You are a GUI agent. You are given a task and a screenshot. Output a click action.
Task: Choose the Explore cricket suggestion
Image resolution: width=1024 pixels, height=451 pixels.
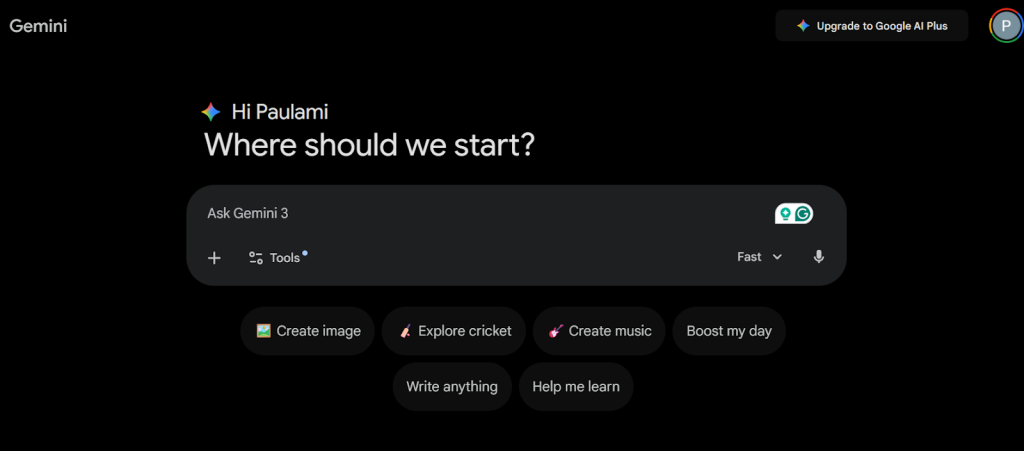tap(454, 331)
